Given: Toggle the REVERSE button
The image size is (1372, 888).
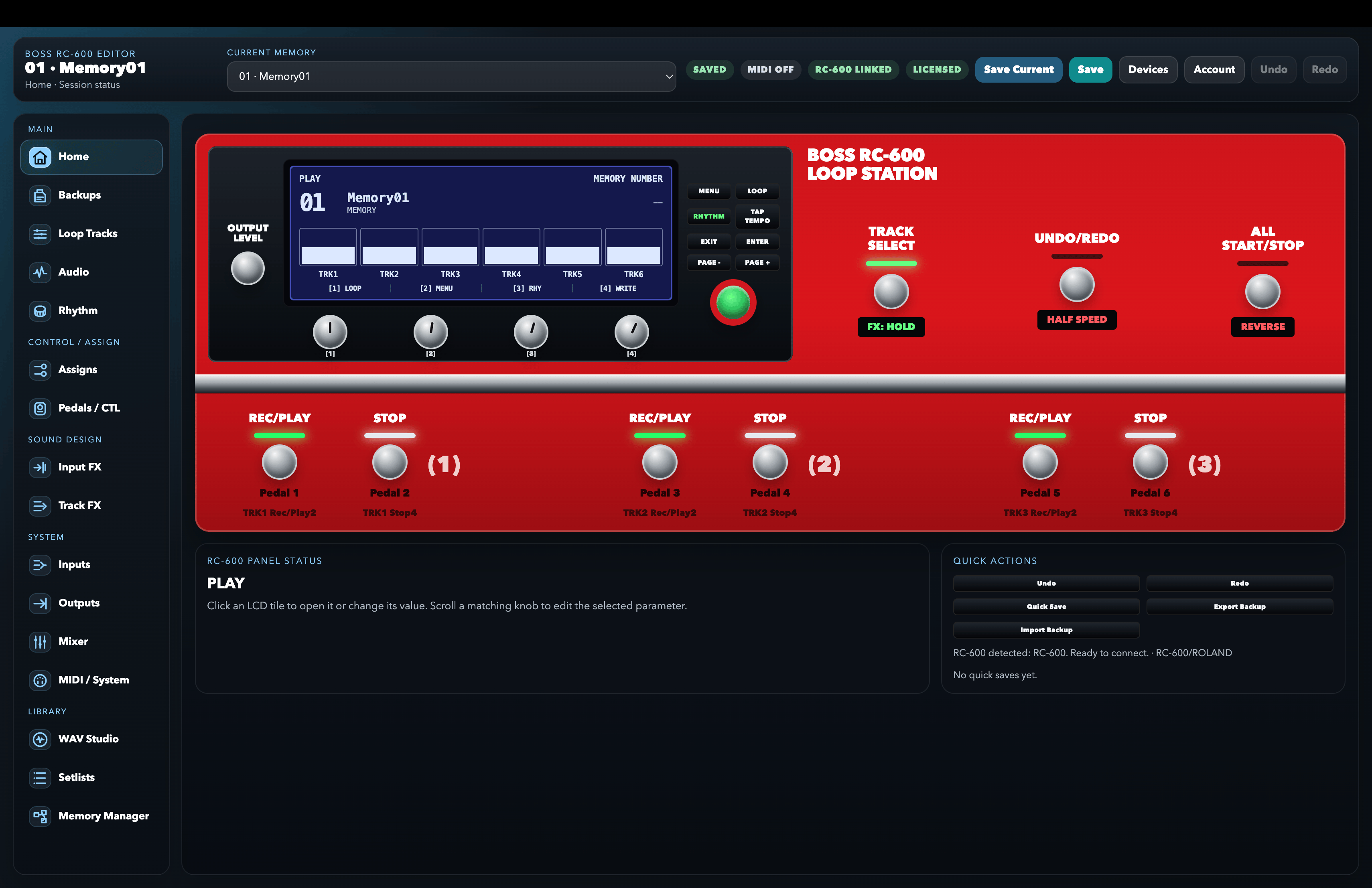Looking at the screenshot, I should click(1262, 327).
